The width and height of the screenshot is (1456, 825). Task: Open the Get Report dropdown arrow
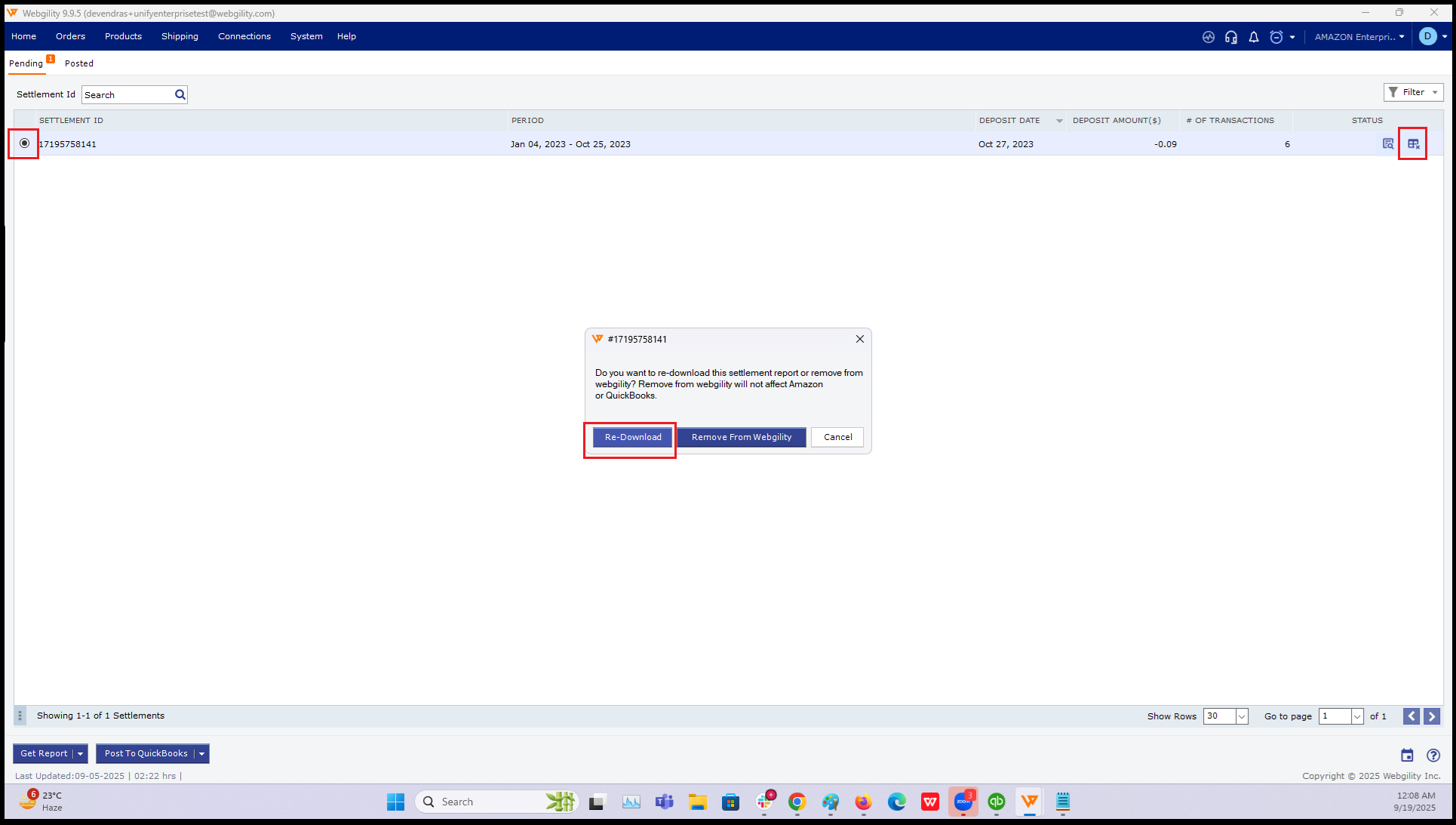coord(80,753)
